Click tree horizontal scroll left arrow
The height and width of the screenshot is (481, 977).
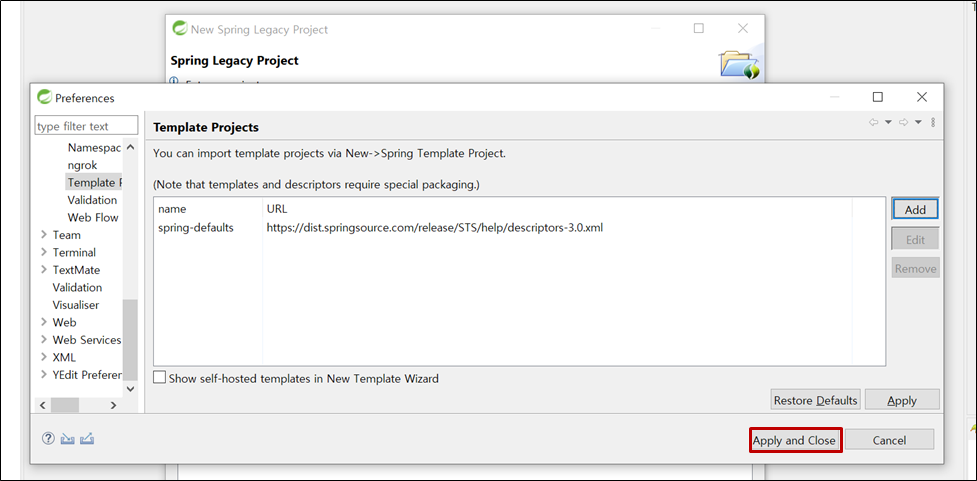click(42, 405)
